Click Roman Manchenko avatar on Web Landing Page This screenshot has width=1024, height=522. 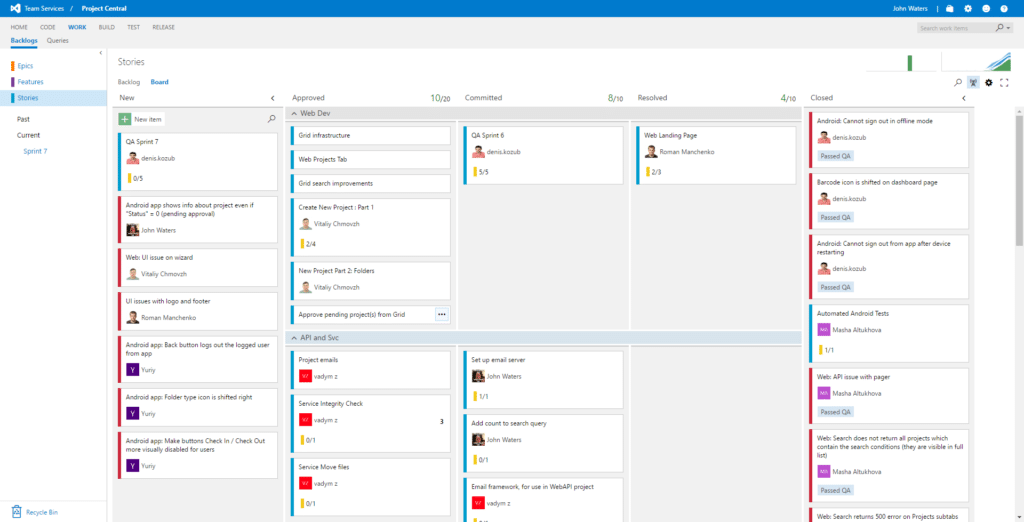[651, 152]
